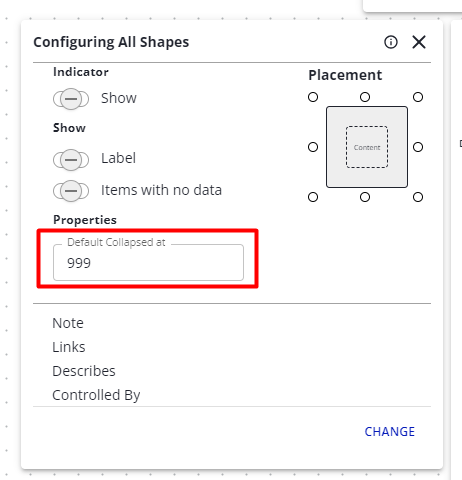
Task: Toggle the Items with no data switch
Action: click(71, 191)
